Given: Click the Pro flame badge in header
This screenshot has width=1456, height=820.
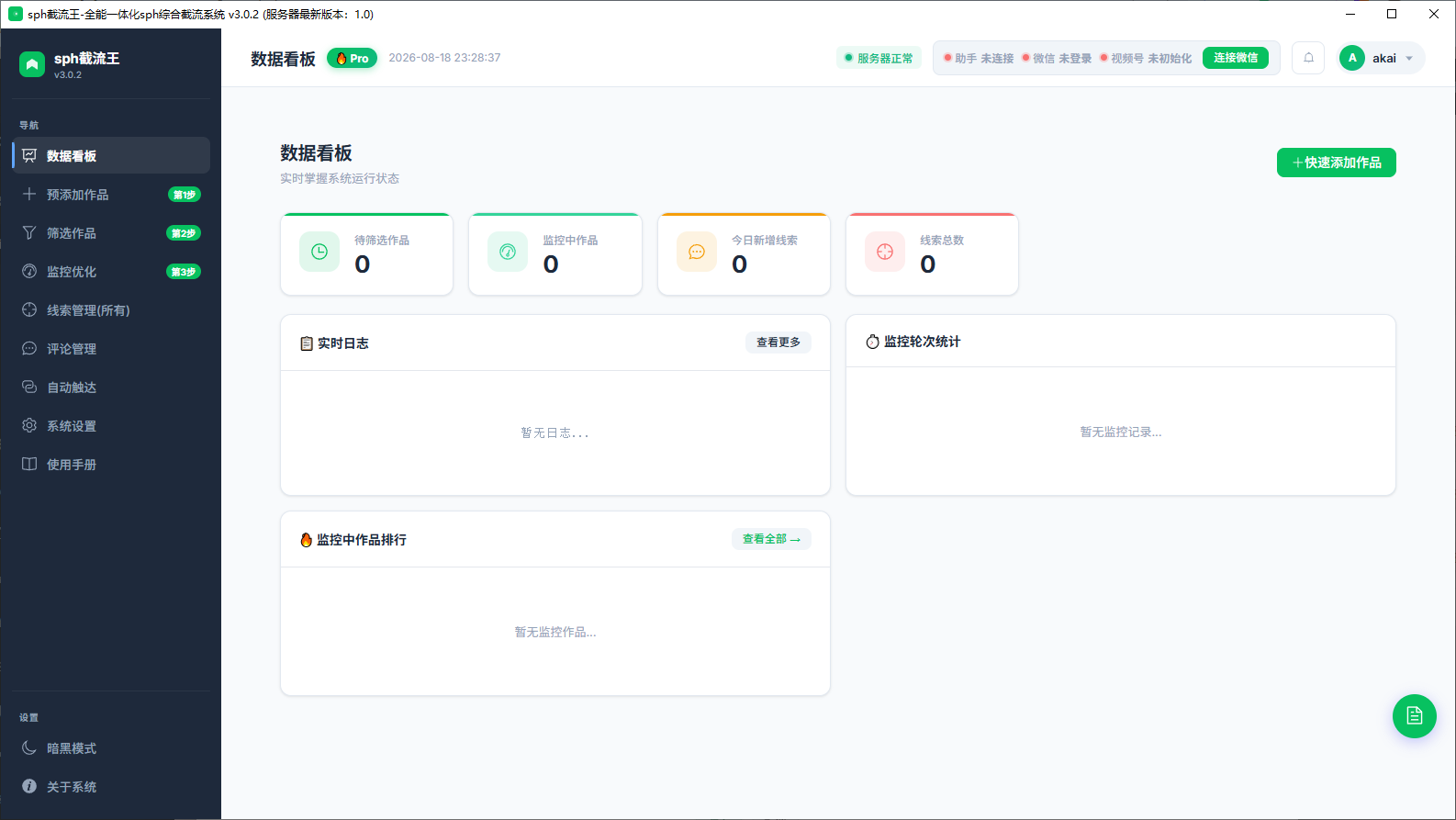Looking at the screenshot, I should pyautogui.click(x=353, y=58).
